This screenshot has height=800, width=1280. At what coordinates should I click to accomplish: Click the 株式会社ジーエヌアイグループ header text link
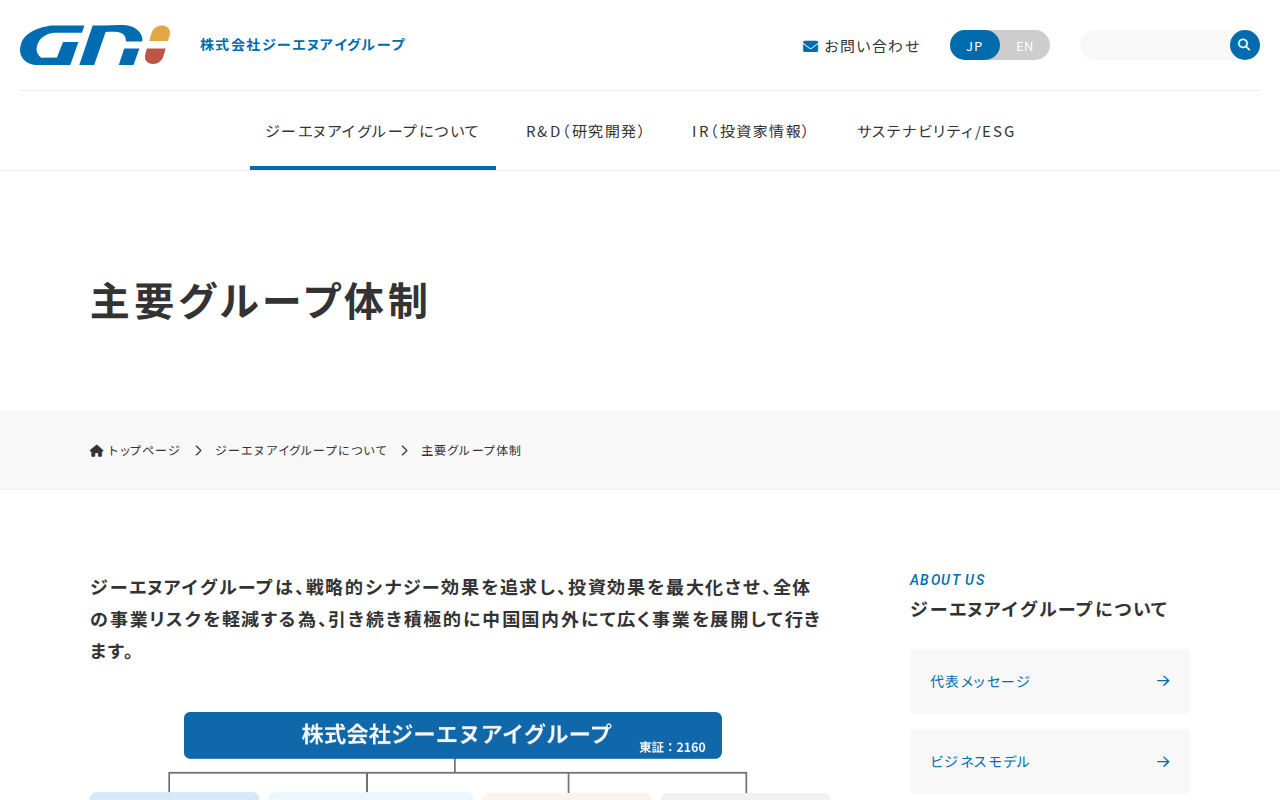[303, 45]
